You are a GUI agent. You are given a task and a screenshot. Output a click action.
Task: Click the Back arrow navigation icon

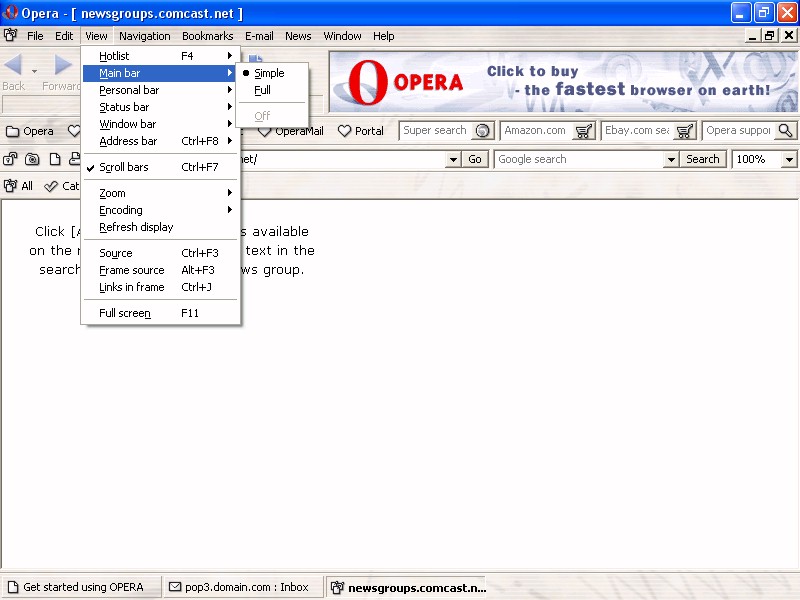pyautogui.click(x=14, y=66)
